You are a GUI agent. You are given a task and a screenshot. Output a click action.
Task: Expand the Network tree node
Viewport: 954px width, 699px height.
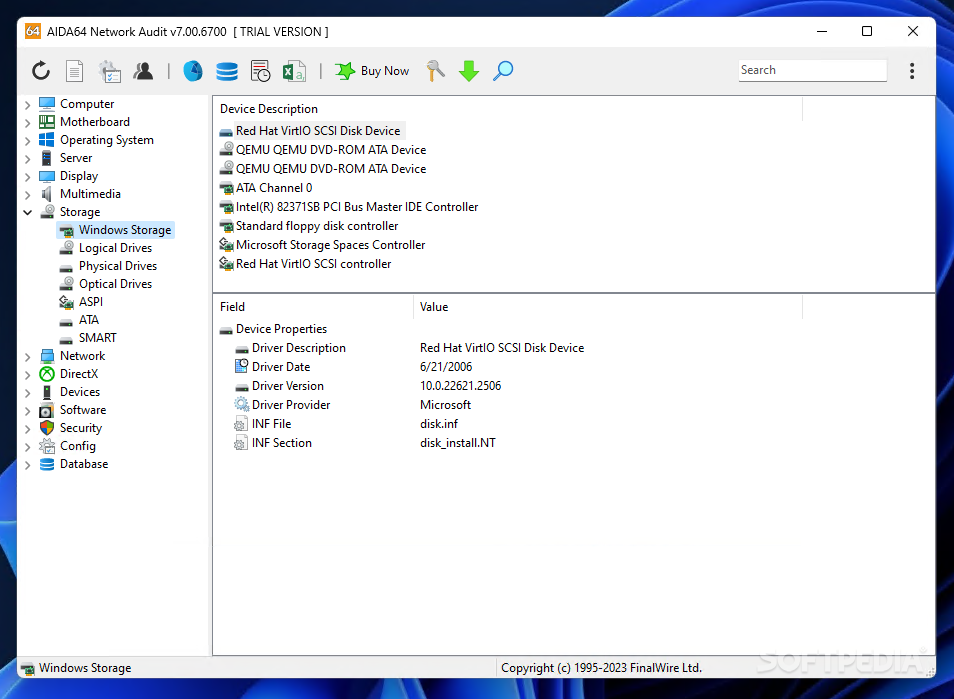tap(27, 356)
